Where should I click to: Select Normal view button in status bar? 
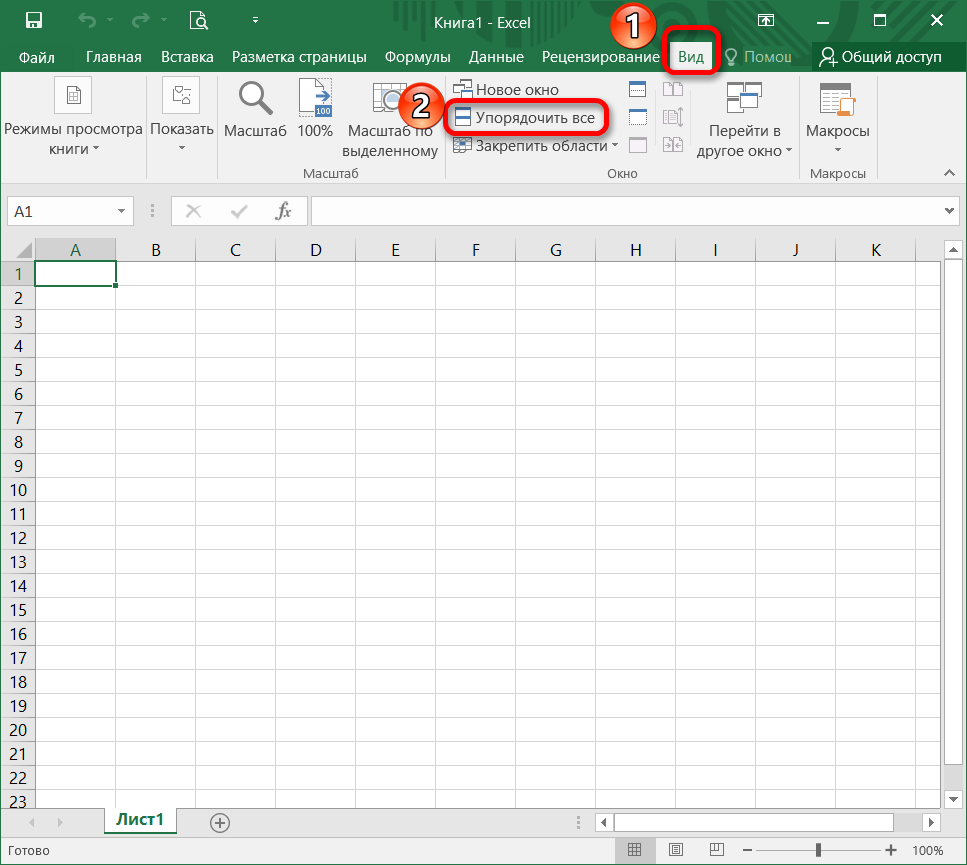(x=635, y=850)
